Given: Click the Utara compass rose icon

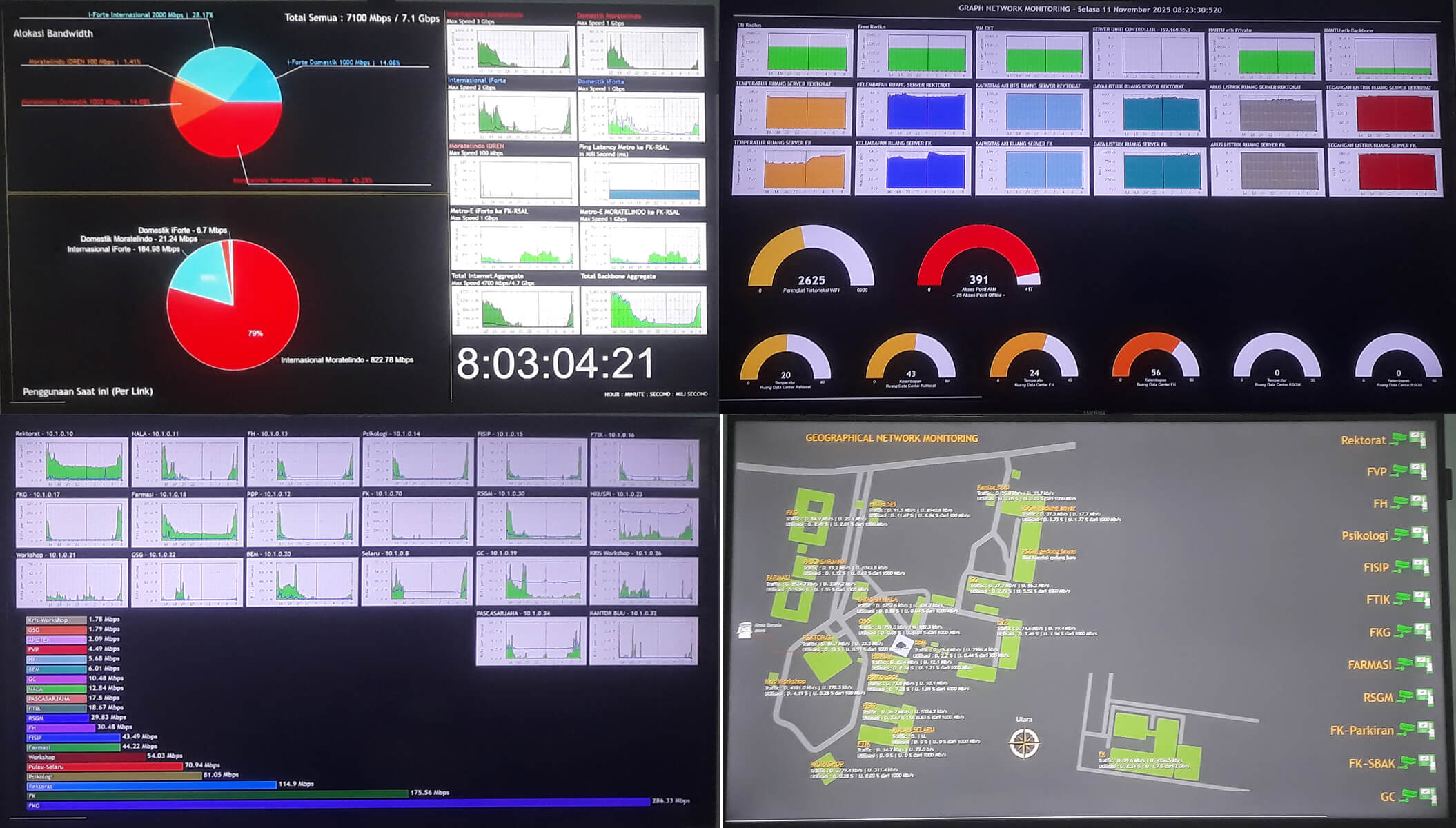Looking at the screenshot, I should point(1024,743).
